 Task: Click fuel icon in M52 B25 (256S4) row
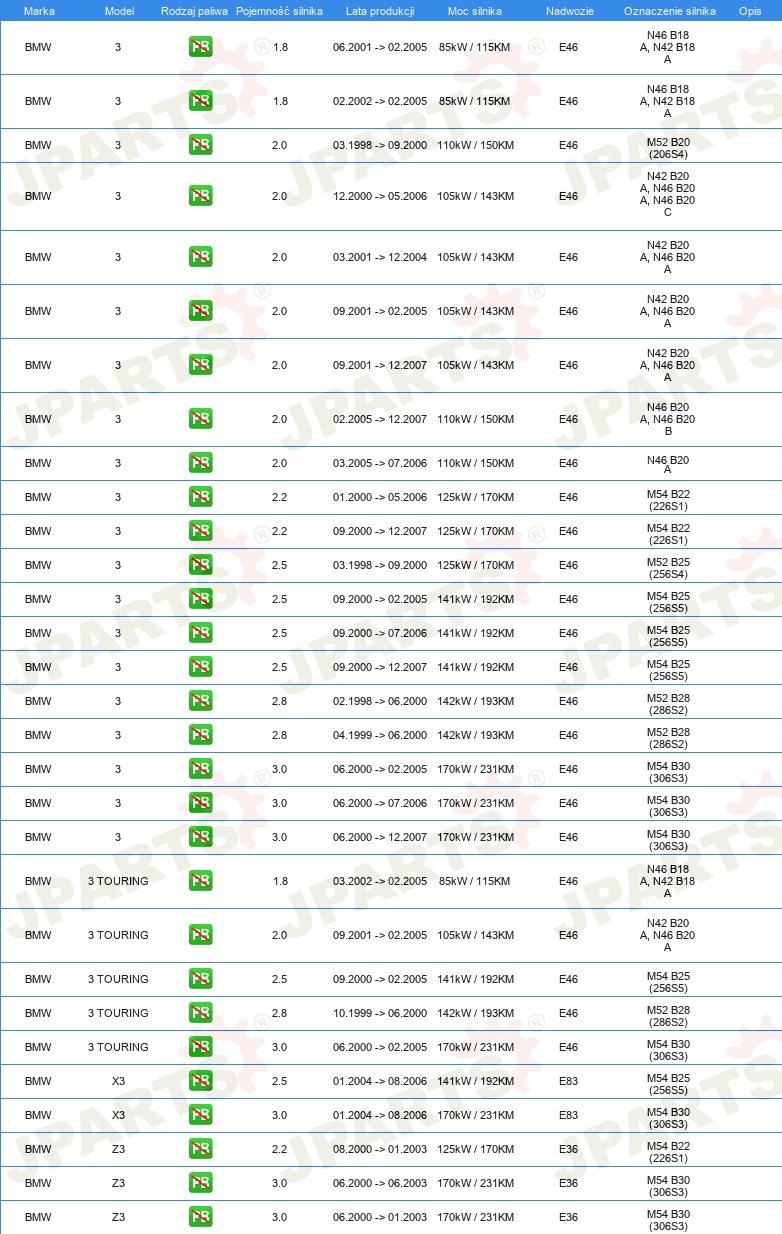click(x=201, y=565)
